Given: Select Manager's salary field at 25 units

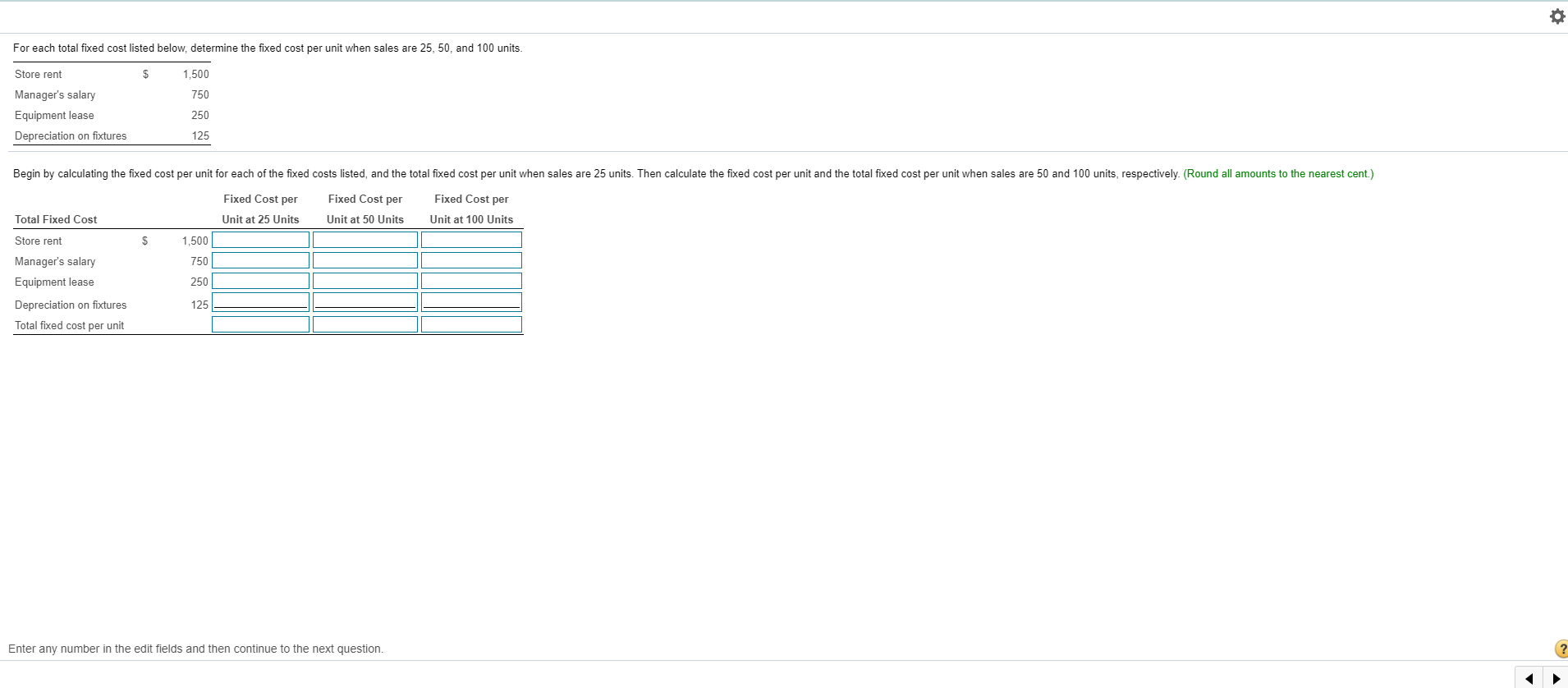Looking at the screenshot, I should 260,260.
